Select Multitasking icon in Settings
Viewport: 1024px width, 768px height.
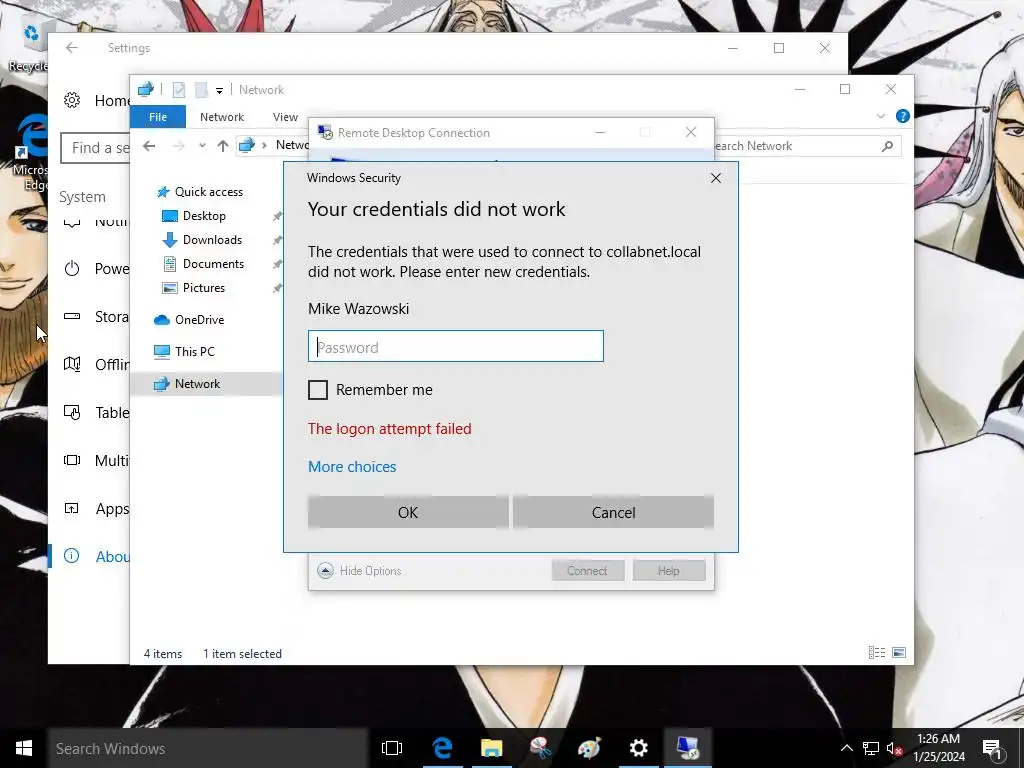tap(72, 460)
